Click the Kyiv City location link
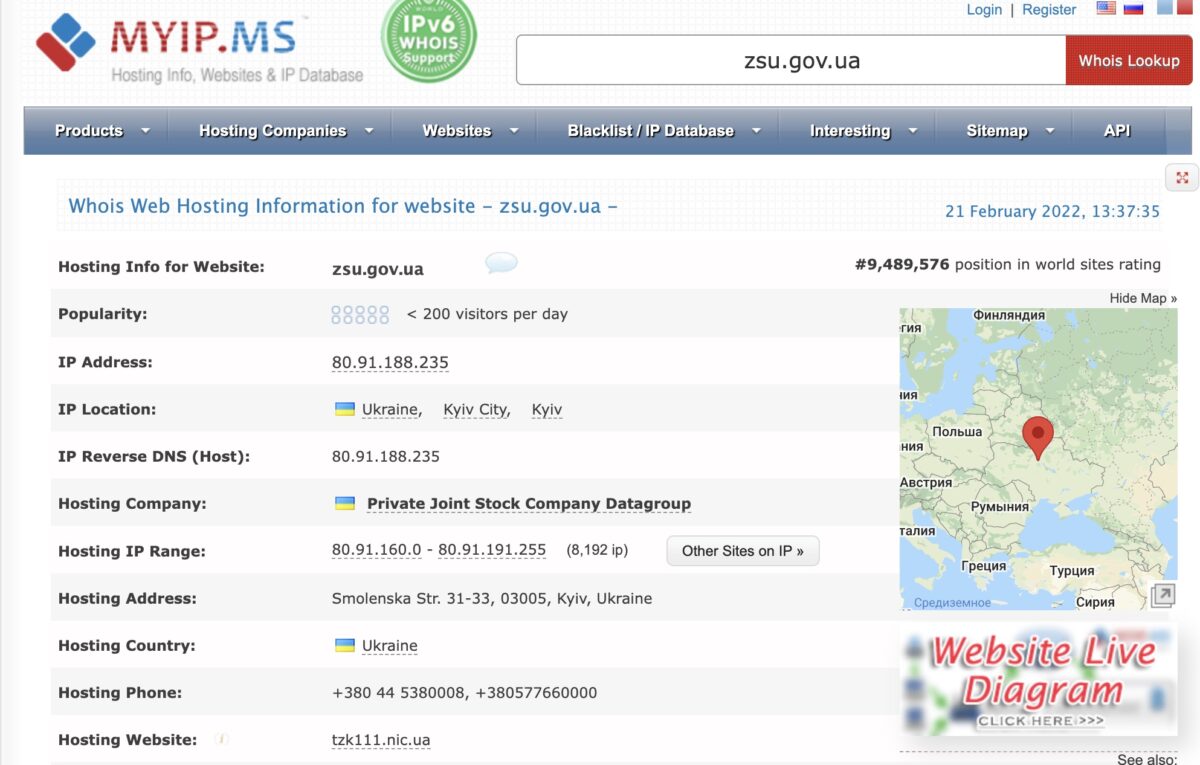Screen dimensions: 1200x765 coord(476,409)
